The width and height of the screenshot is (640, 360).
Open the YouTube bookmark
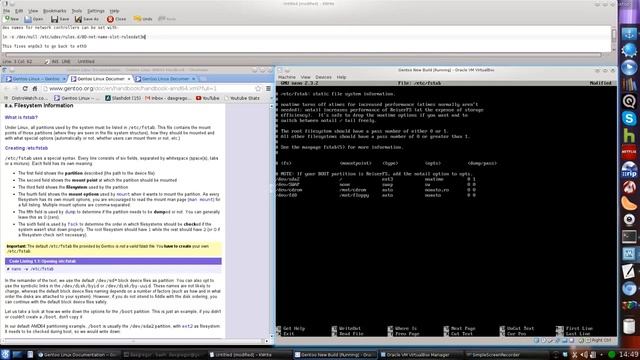pos(208,98)
